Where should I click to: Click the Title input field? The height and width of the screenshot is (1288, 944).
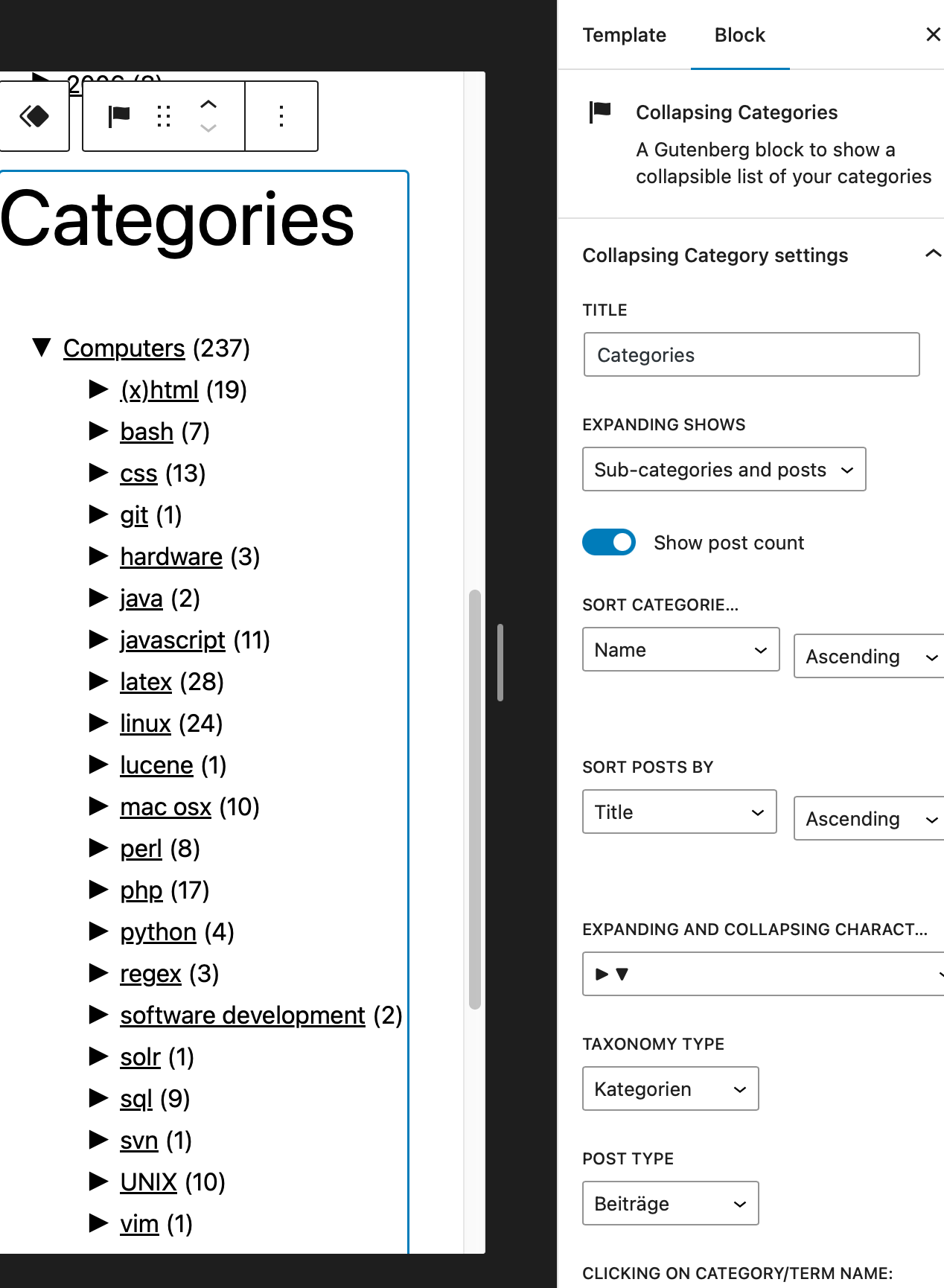[751, 354]
